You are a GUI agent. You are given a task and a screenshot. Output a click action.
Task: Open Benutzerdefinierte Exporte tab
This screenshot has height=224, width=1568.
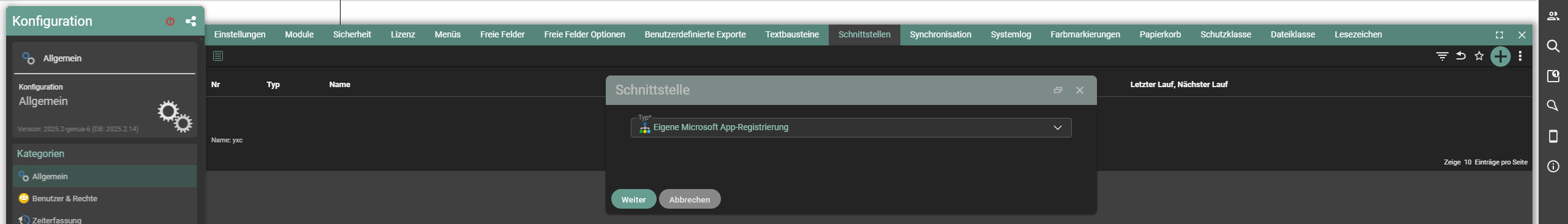[695, 35]
